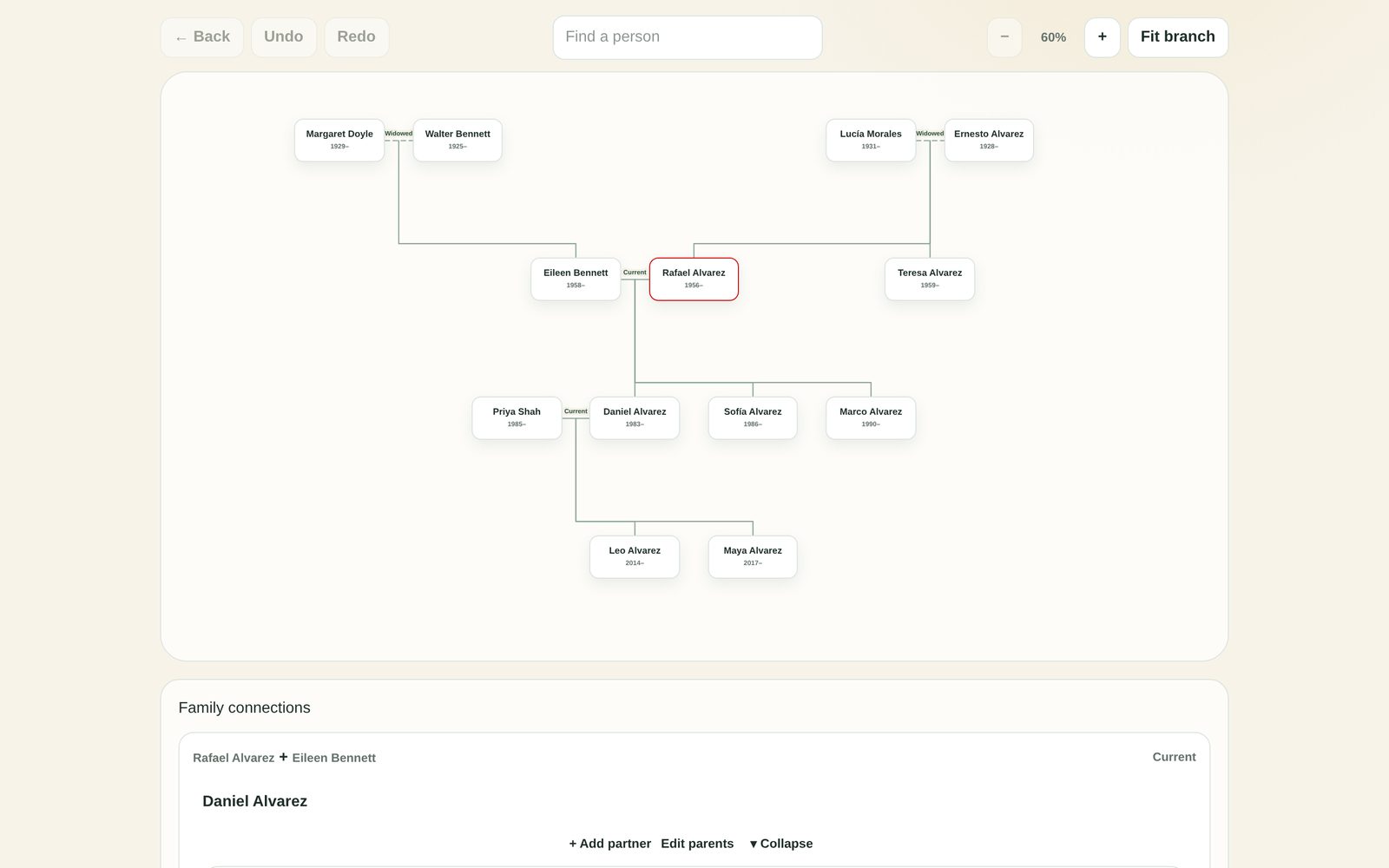Click the Redo button

point(356,37)
